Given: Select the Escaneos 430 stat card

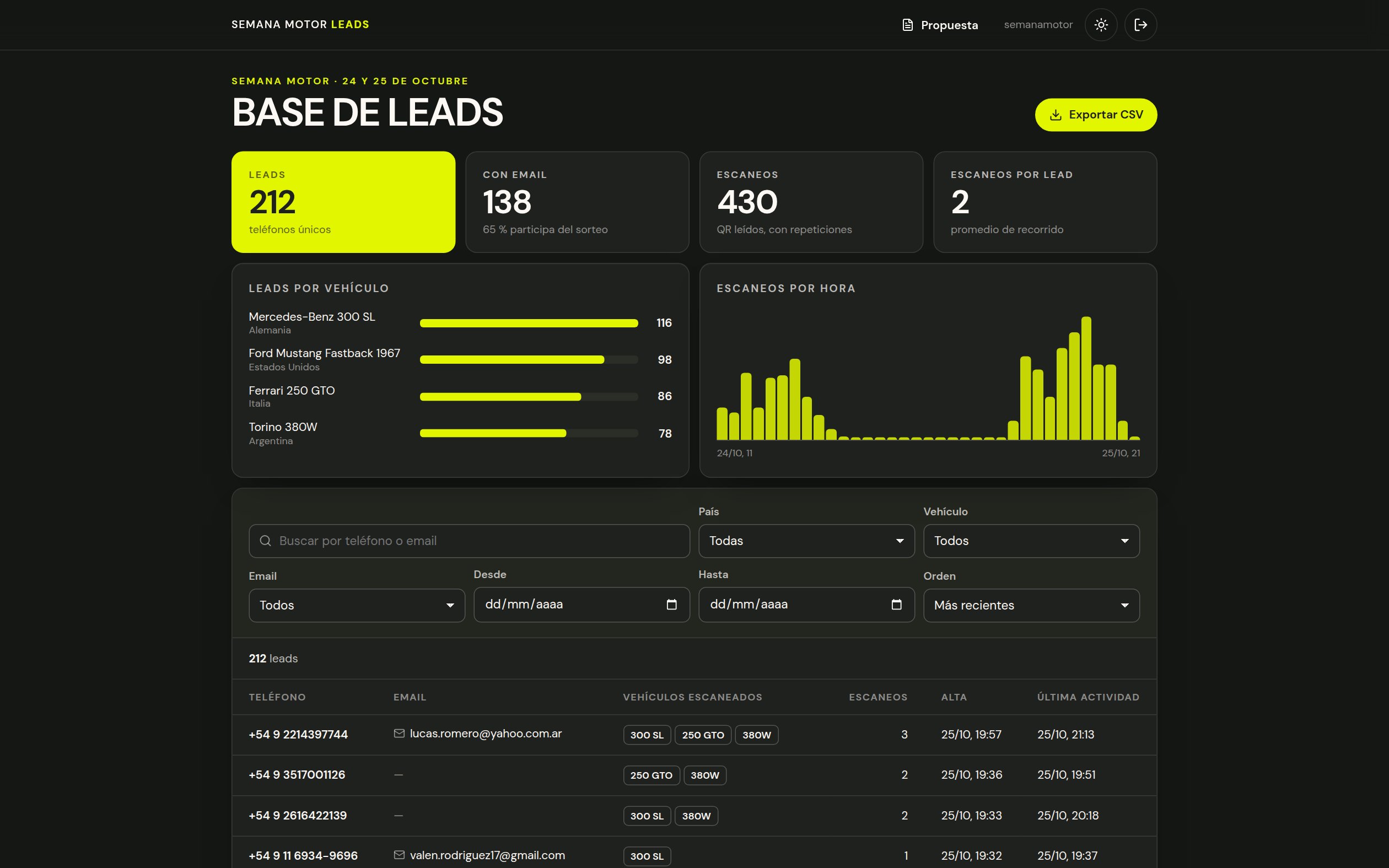Looking at the screenshot, I should tap(811, 202).
